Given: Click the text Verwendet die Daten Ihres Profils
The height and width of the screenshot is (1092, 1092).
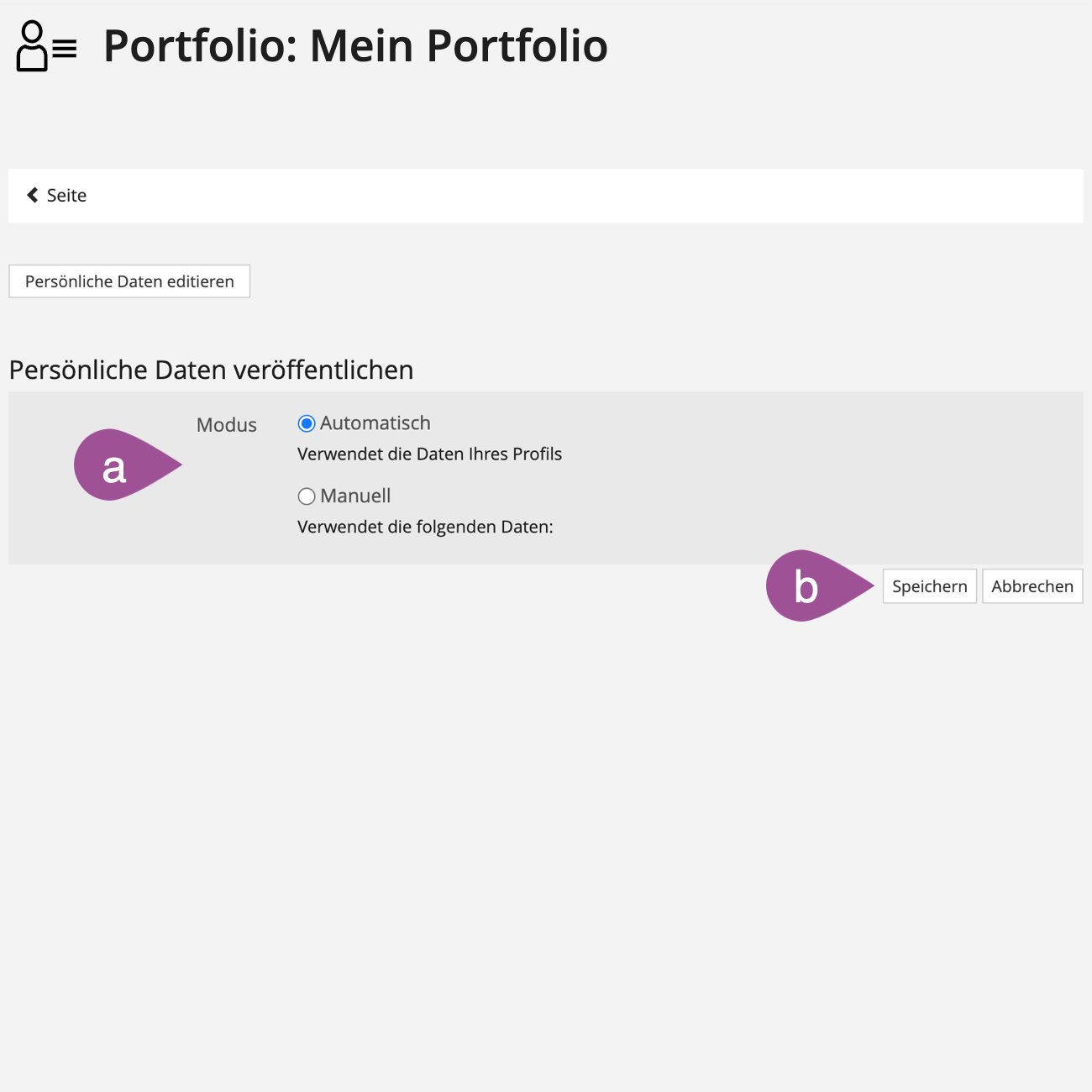Looking at the screenshot, I should (429, 454).
